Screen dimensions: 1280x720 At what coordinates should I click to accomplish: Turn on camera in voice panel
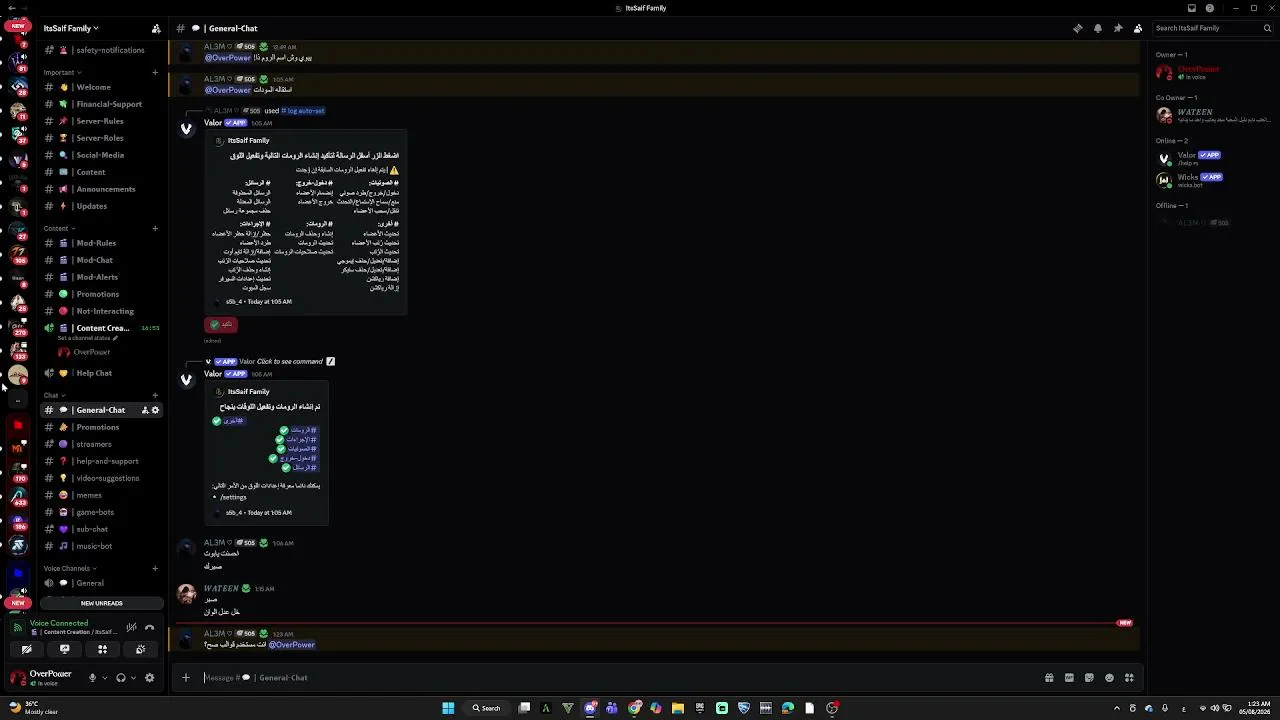tap(27, 649)
